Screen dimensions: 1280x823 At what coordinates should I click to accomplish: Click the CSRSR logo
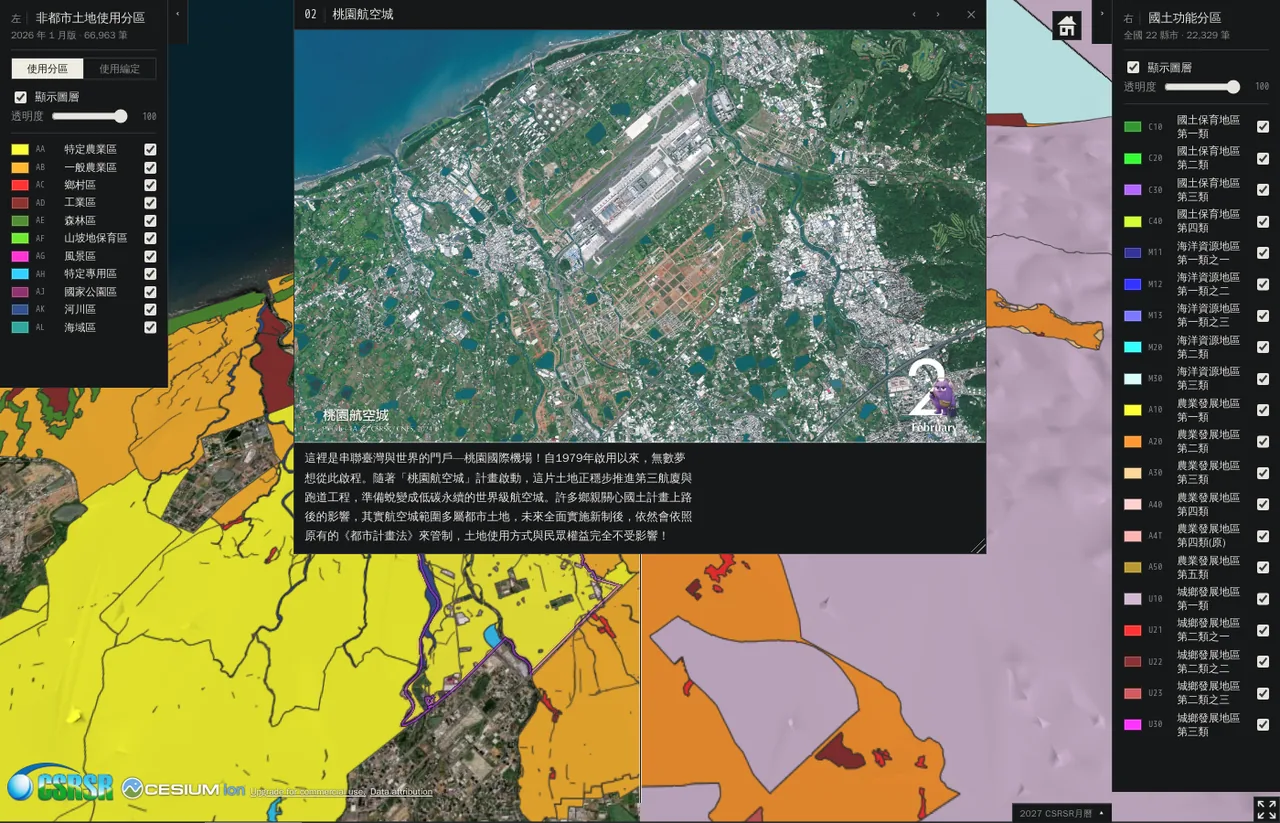coord(60,784)
